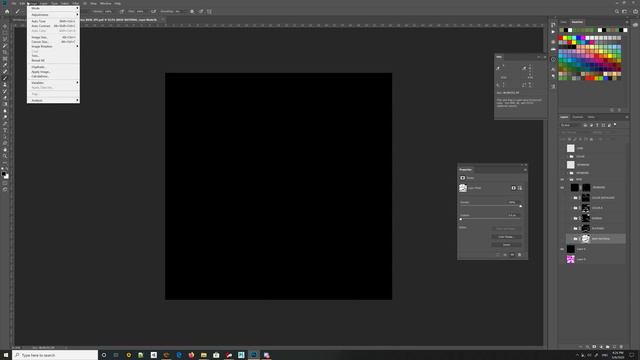
Task: Select the Eyedropper tool
Action: (5, 65)
